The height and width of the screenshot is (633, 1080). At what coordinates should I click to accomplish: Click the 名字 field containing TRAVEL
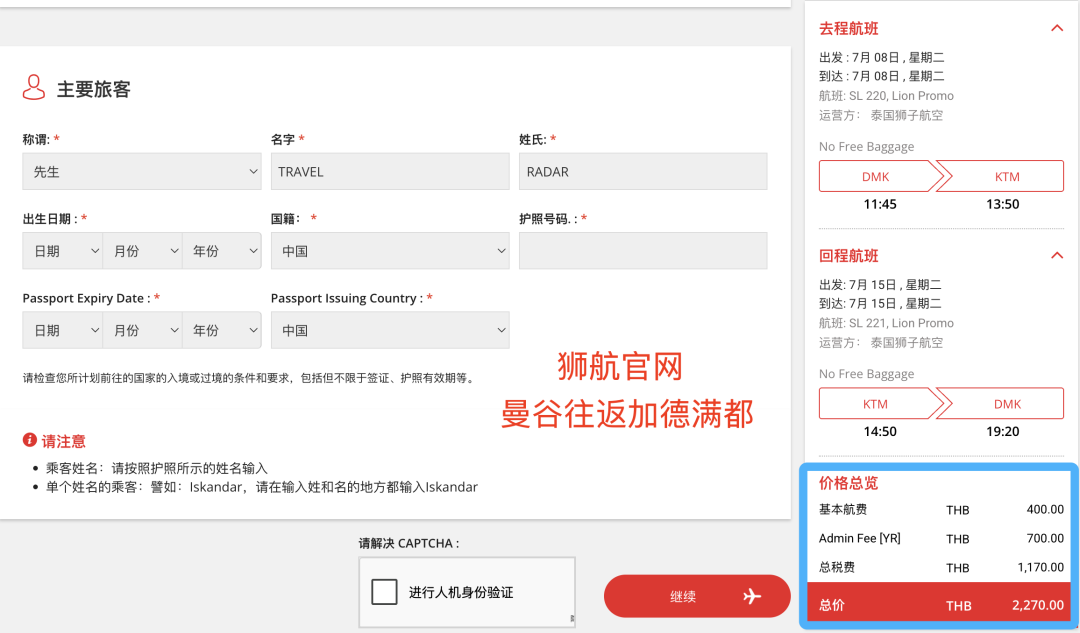389,171
